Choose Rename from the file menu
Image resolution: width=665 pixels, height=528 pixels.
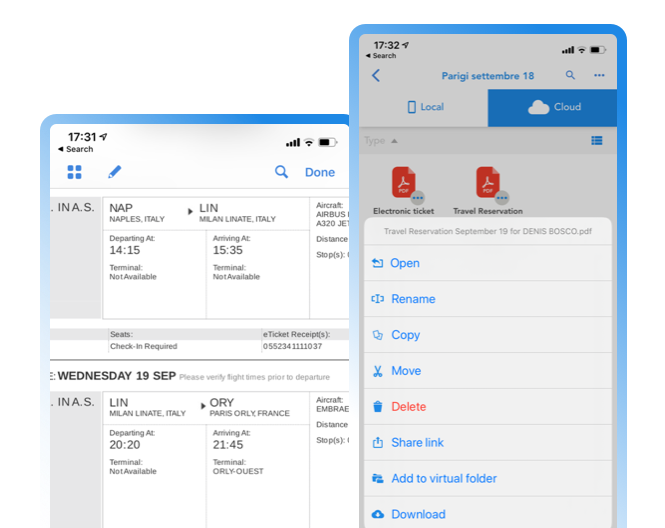point(412,299)
